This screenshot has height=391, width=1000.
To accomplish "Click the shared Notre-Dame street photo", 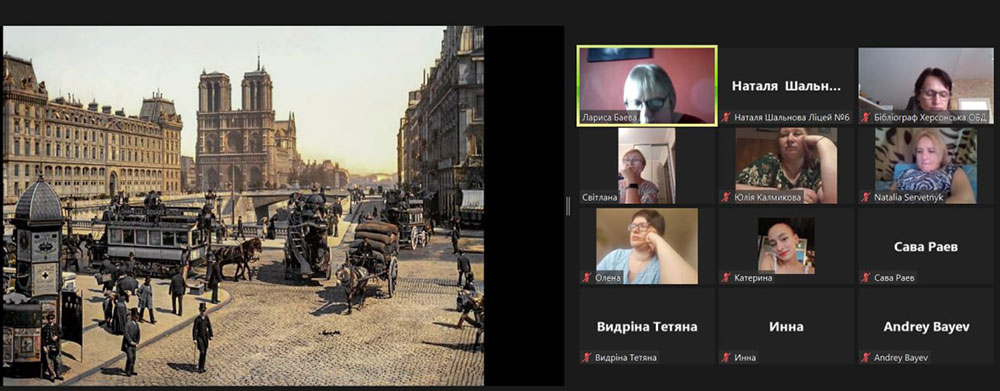I will tap(243, 205).
